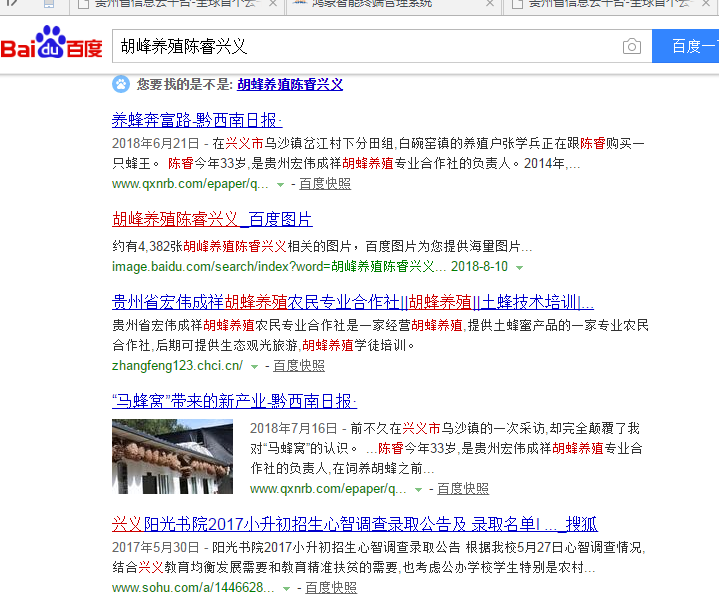Open the 百度图片 result for 胡峰养殖陈睿兴义
The height and width of the screenshot is (606, 719).
(x=212, y=220)
